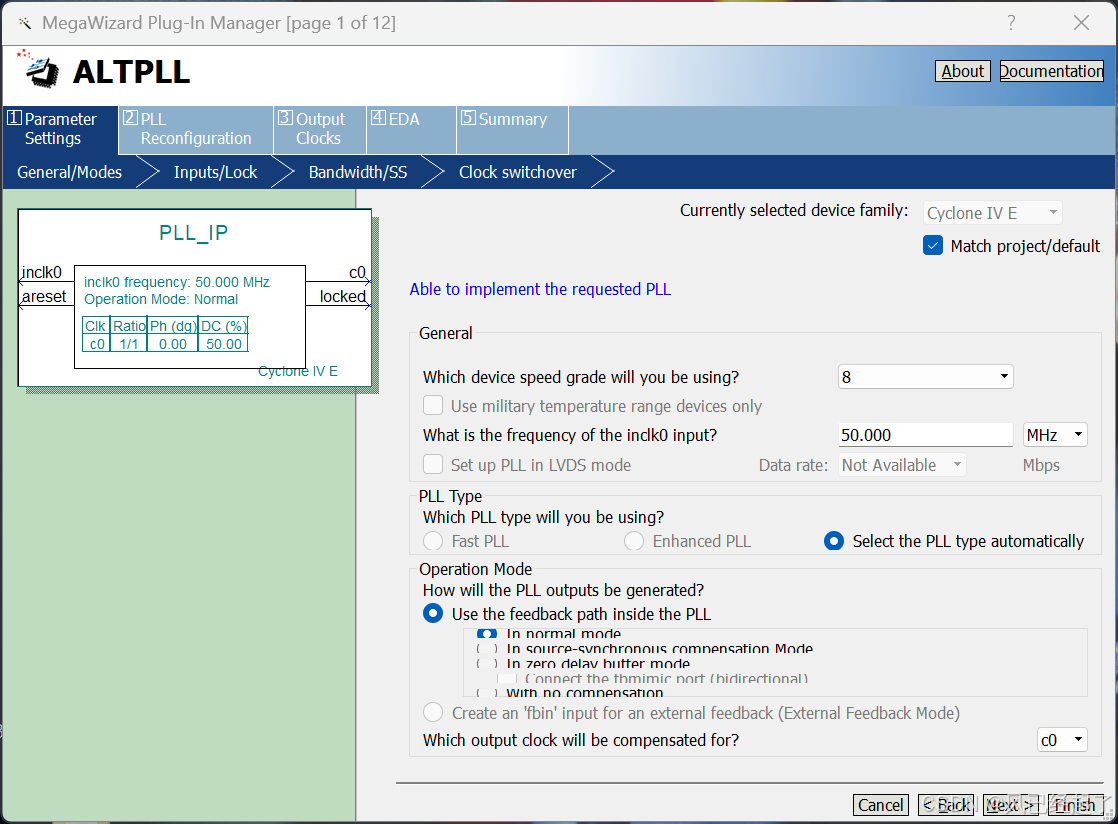The height and width of the screenshot is (824, 1118).
Task: Select Use the feedback path inside PLL
Action: (x=433, y=614)
